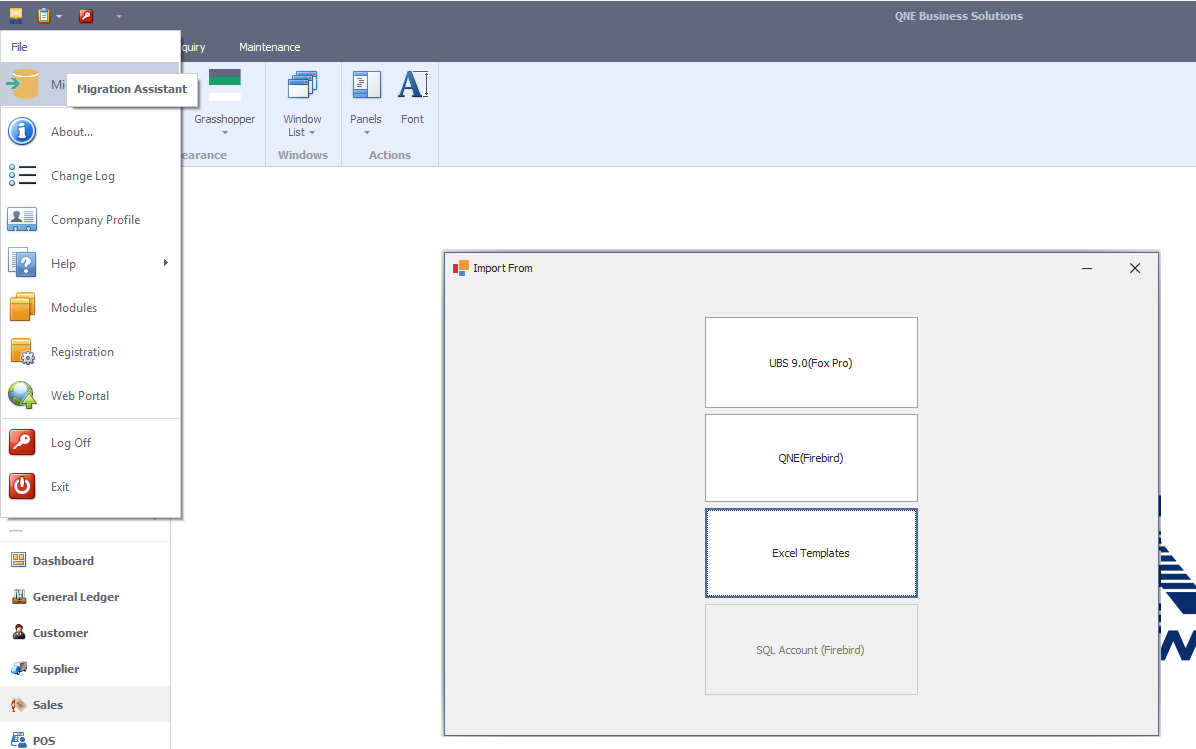The height and width of the screenshot is (749, 1196).
Task: Minimize the Import From dialog
Action: coord(1087,268)
